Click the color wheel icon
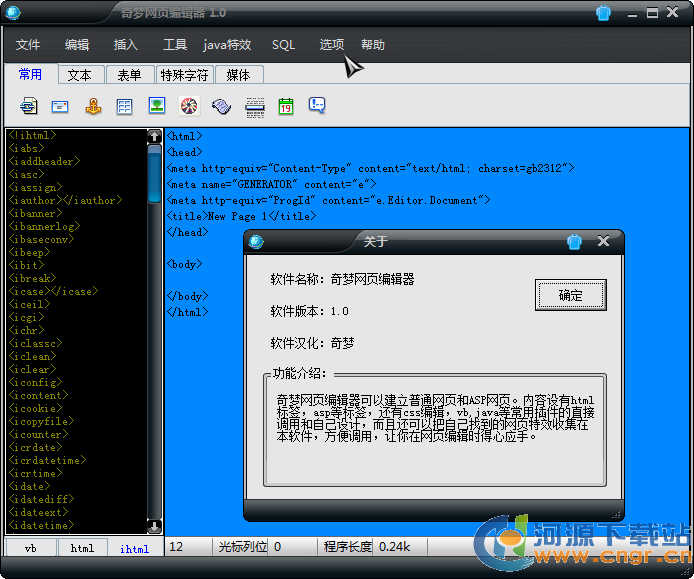 click(x=189, y=106)
